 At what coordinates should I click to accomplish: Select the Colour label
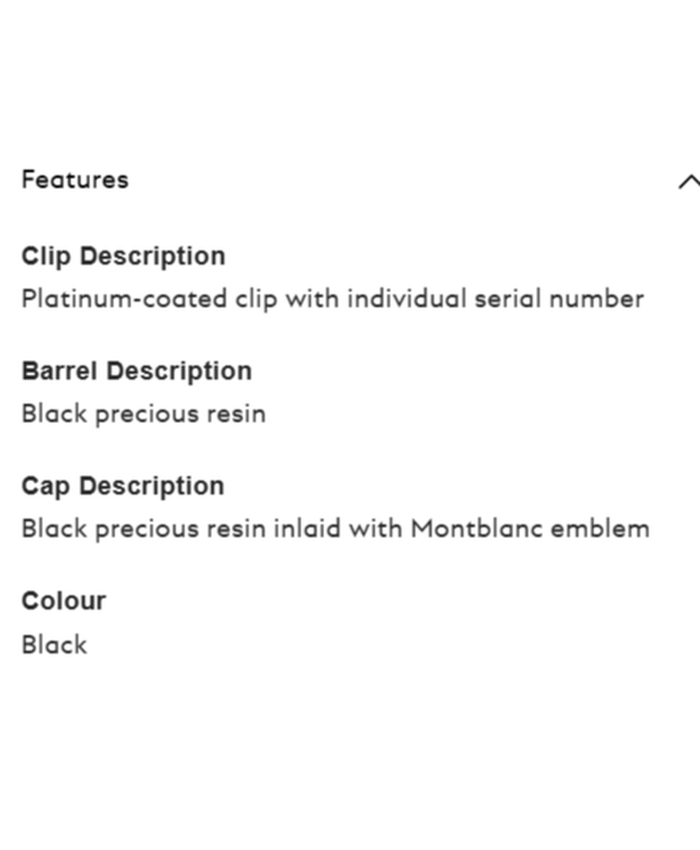coord(63,601)
